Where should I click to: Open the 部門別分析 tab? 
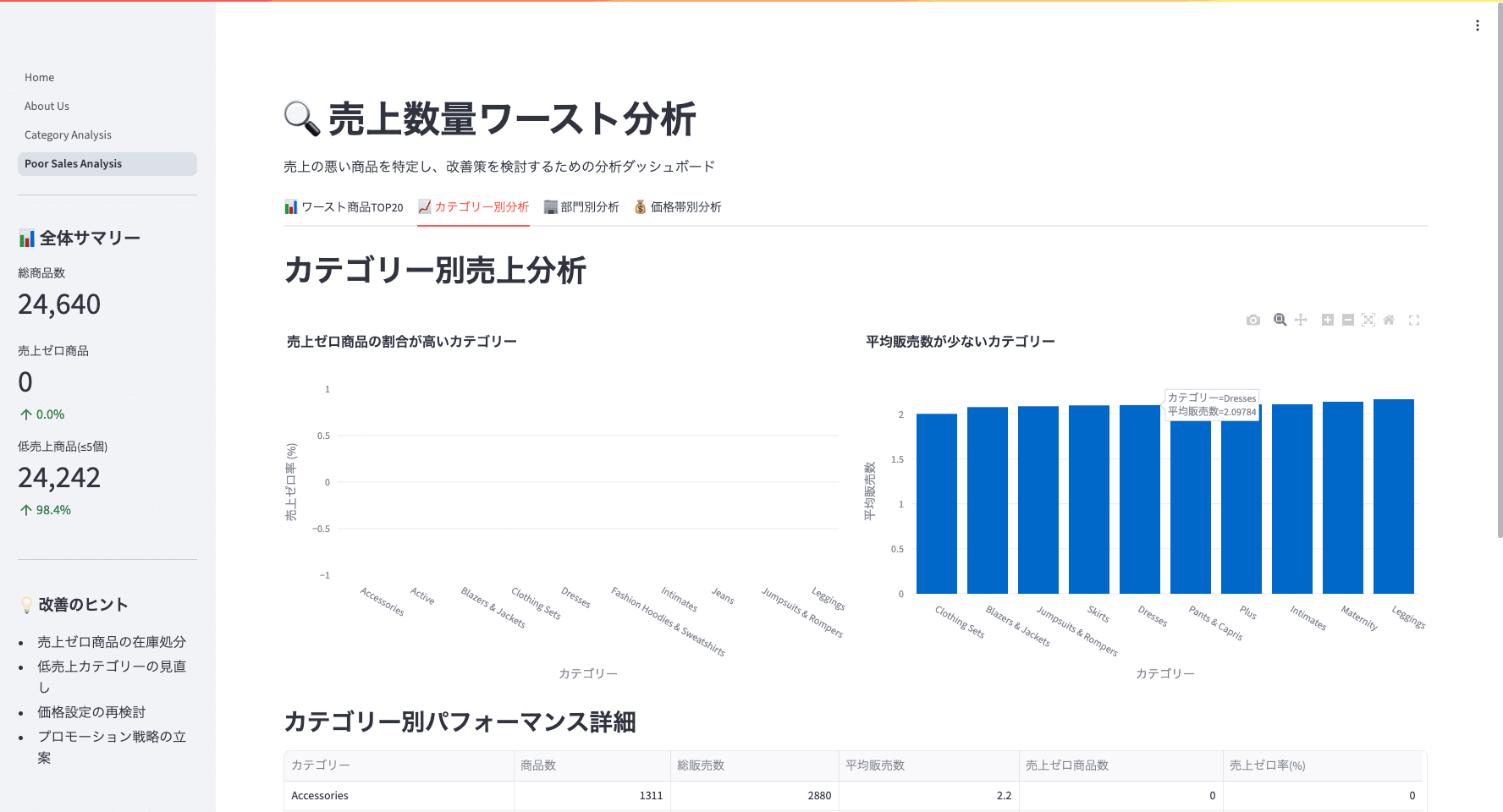click(581, 207)
